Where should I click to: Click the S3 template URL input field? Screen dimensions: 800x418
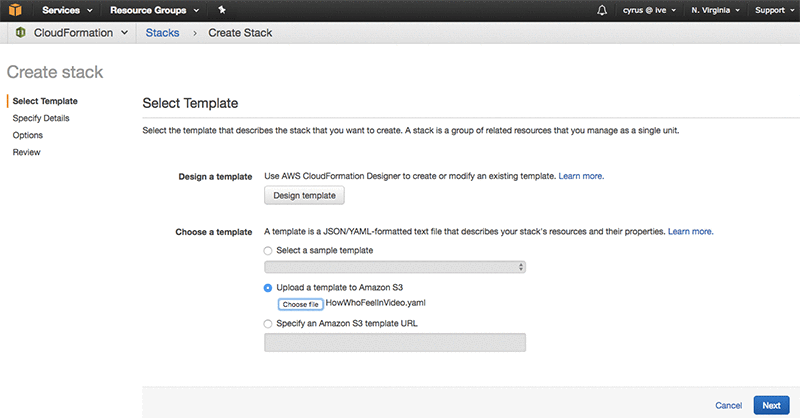[395, 342]
